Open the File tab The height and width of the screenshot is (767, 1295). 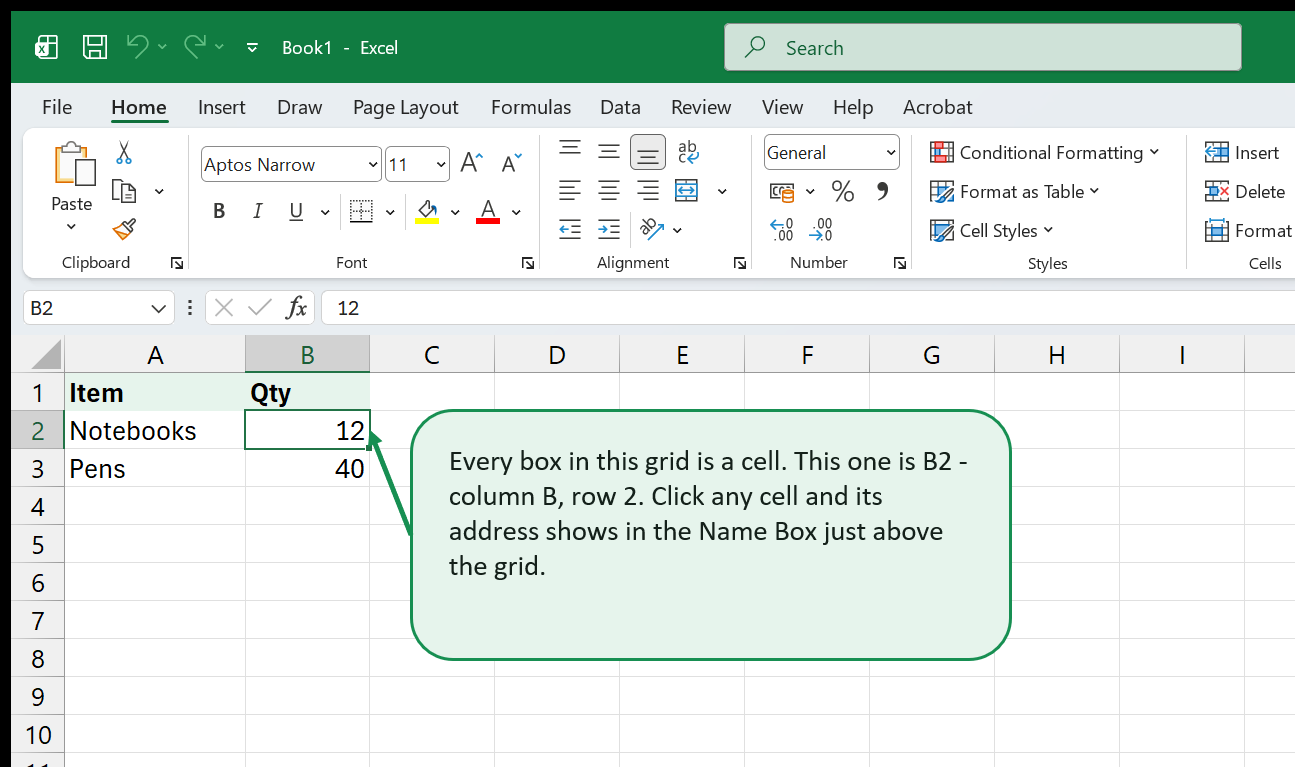[57, 107]
